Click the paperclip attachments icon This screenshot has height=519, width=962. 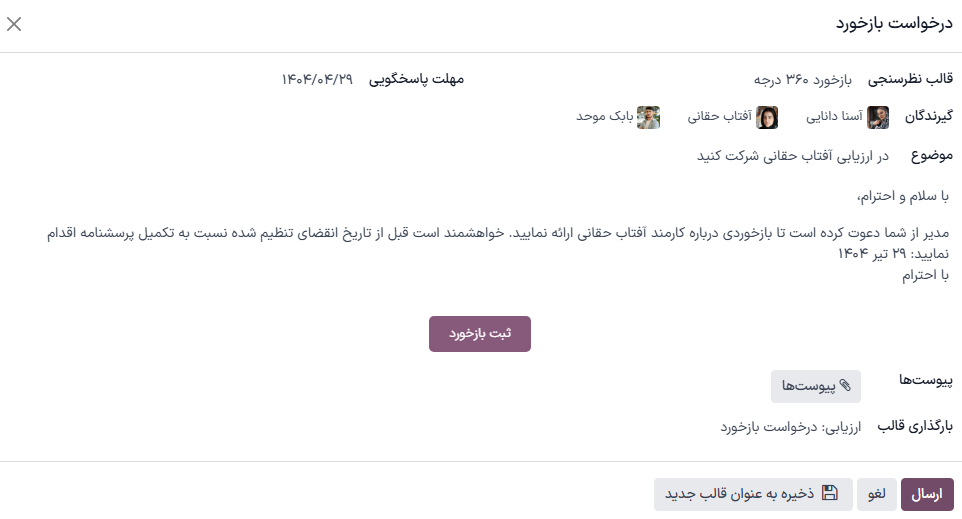tap(845, 386)
